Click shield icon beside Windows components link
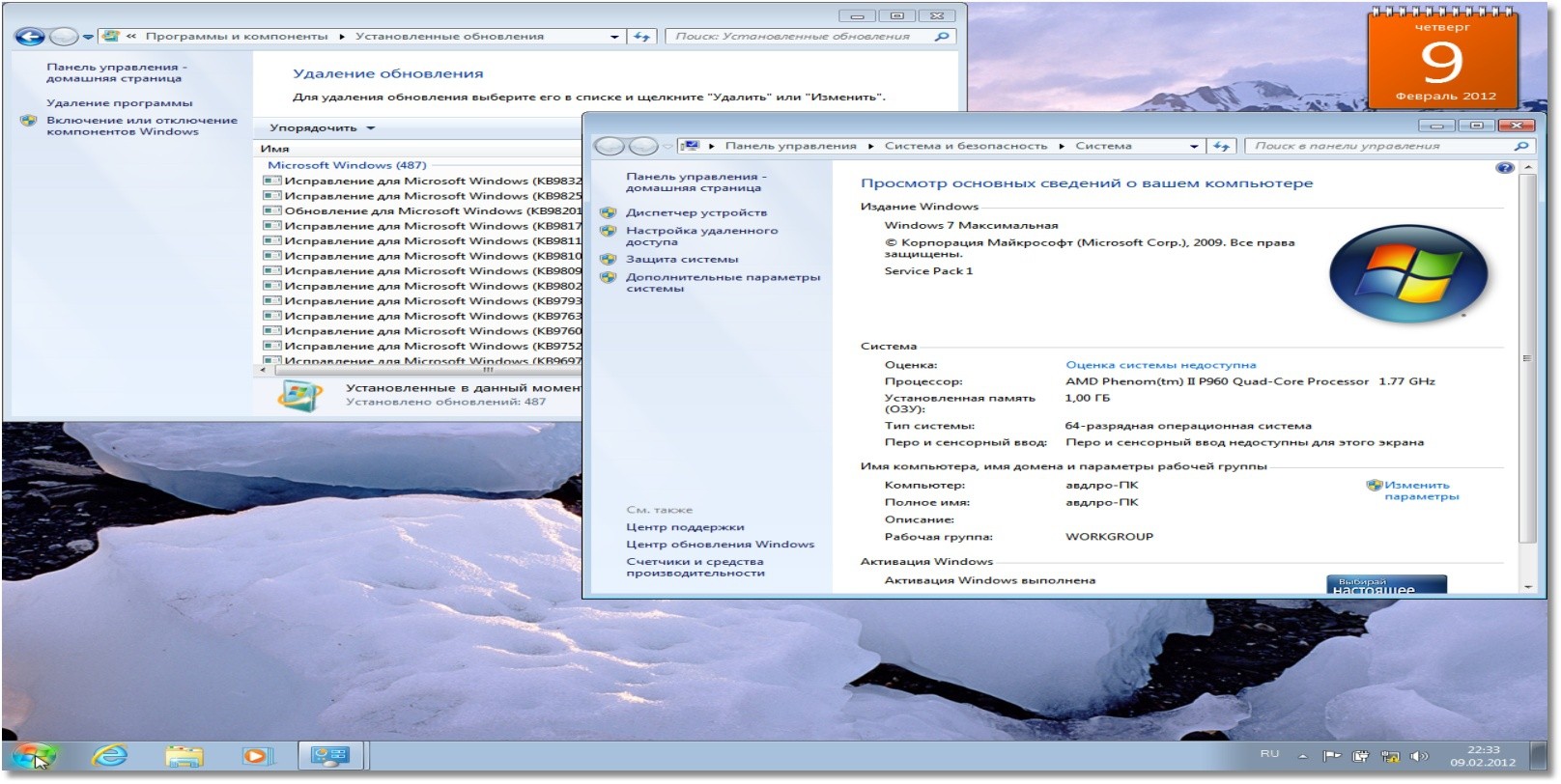1561x784 pixels. coord(28,122)
